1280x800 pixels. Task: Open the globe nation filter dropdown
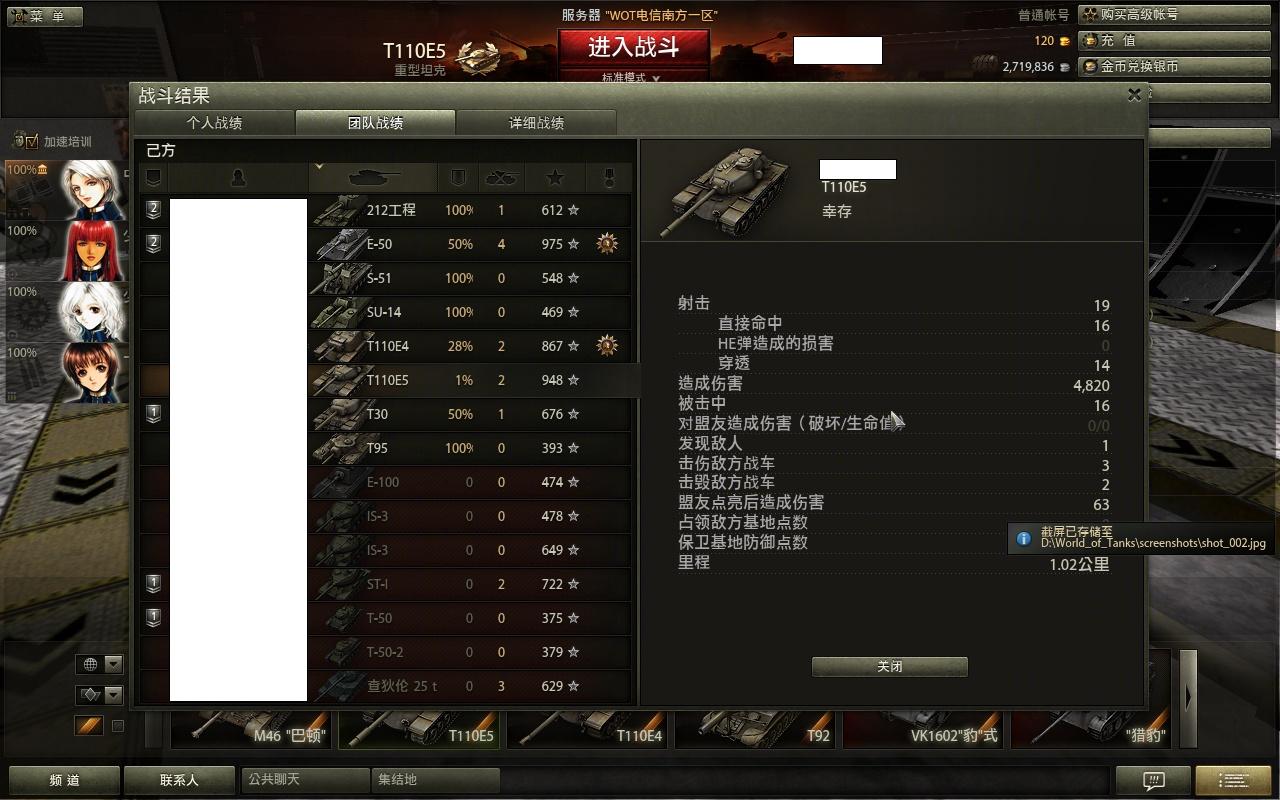[x=99, y=664]
